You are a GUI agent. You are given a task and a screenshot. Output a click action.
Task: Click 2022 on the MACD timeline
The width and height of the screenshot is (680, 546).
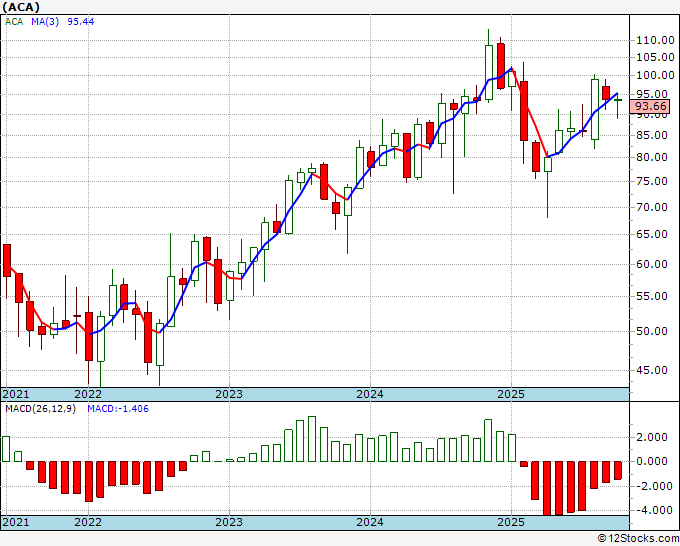(88, 522)
